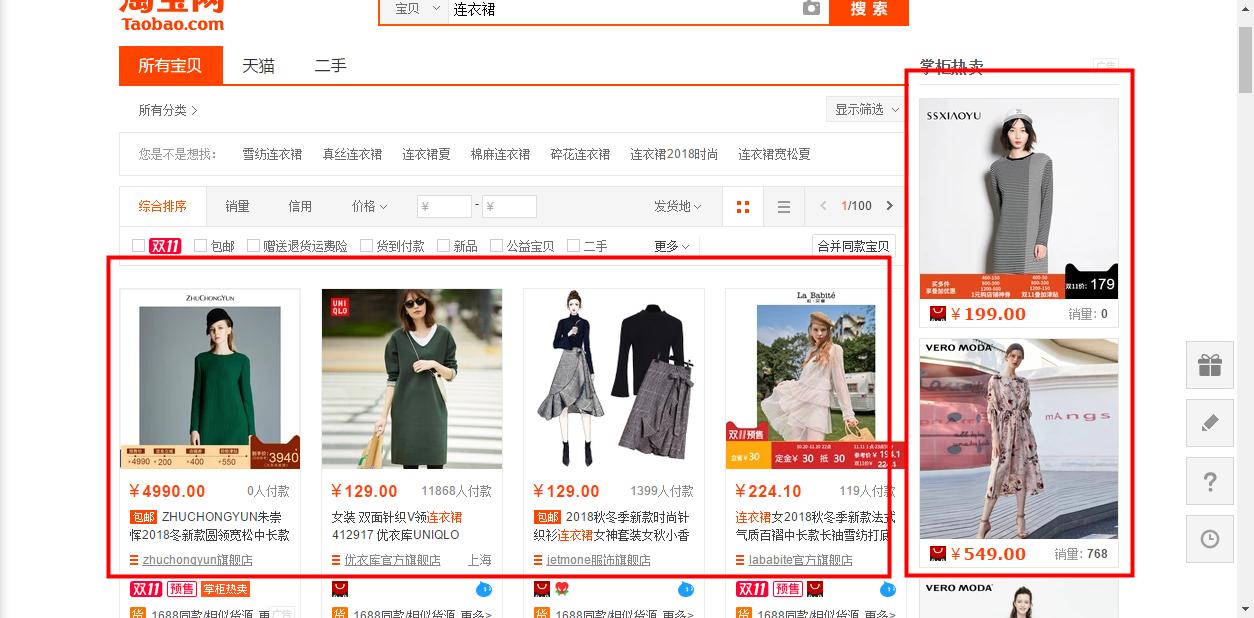Image resolution: width=1254 pixels, height=618 pixels.
Task: Sort results by 信用
Action: 300,206
